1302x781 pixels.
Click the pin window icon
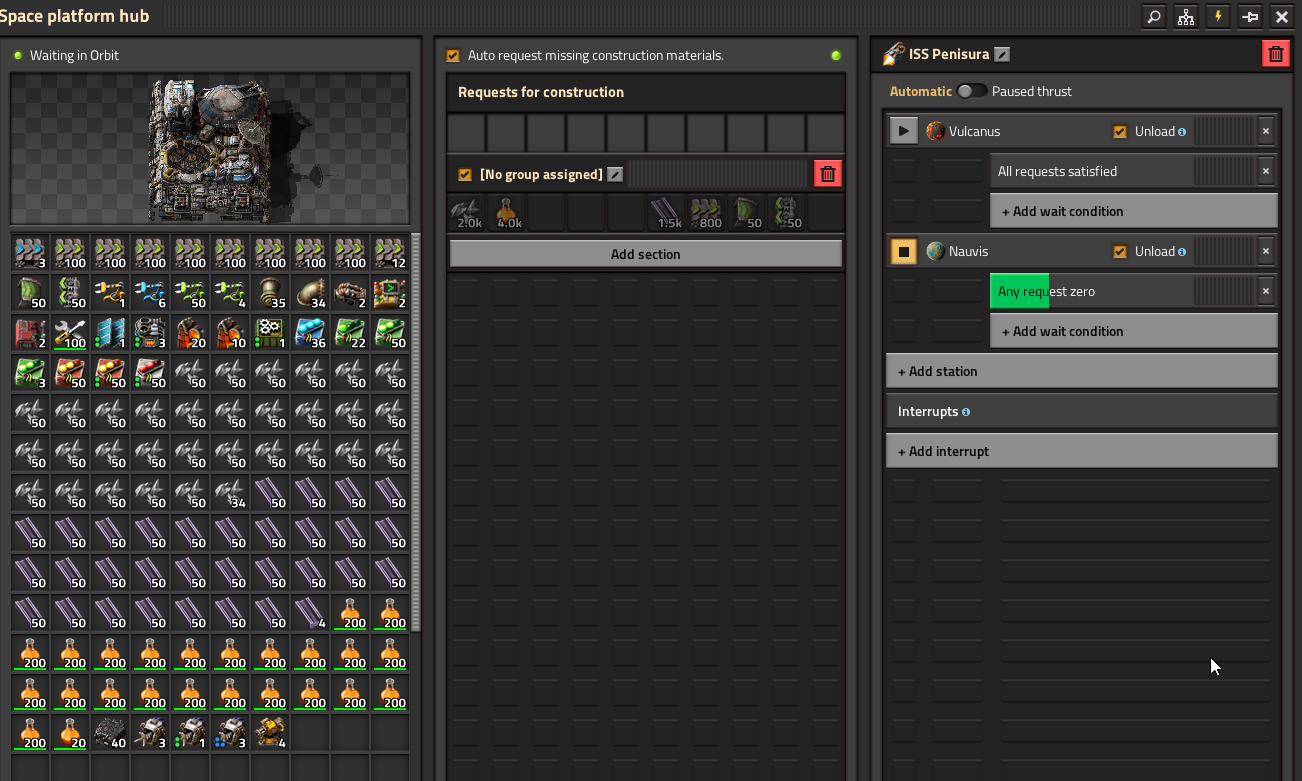pos(1250,17)
